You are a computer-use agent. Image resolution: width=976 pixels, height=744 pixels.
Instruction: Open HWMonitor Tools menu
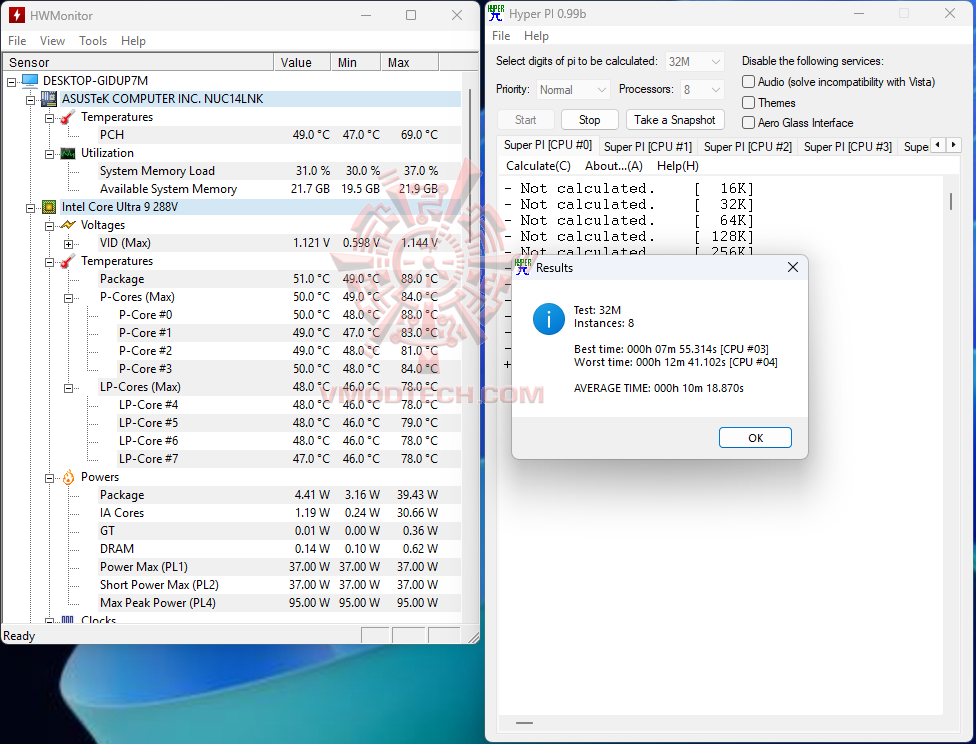[93, 41]
